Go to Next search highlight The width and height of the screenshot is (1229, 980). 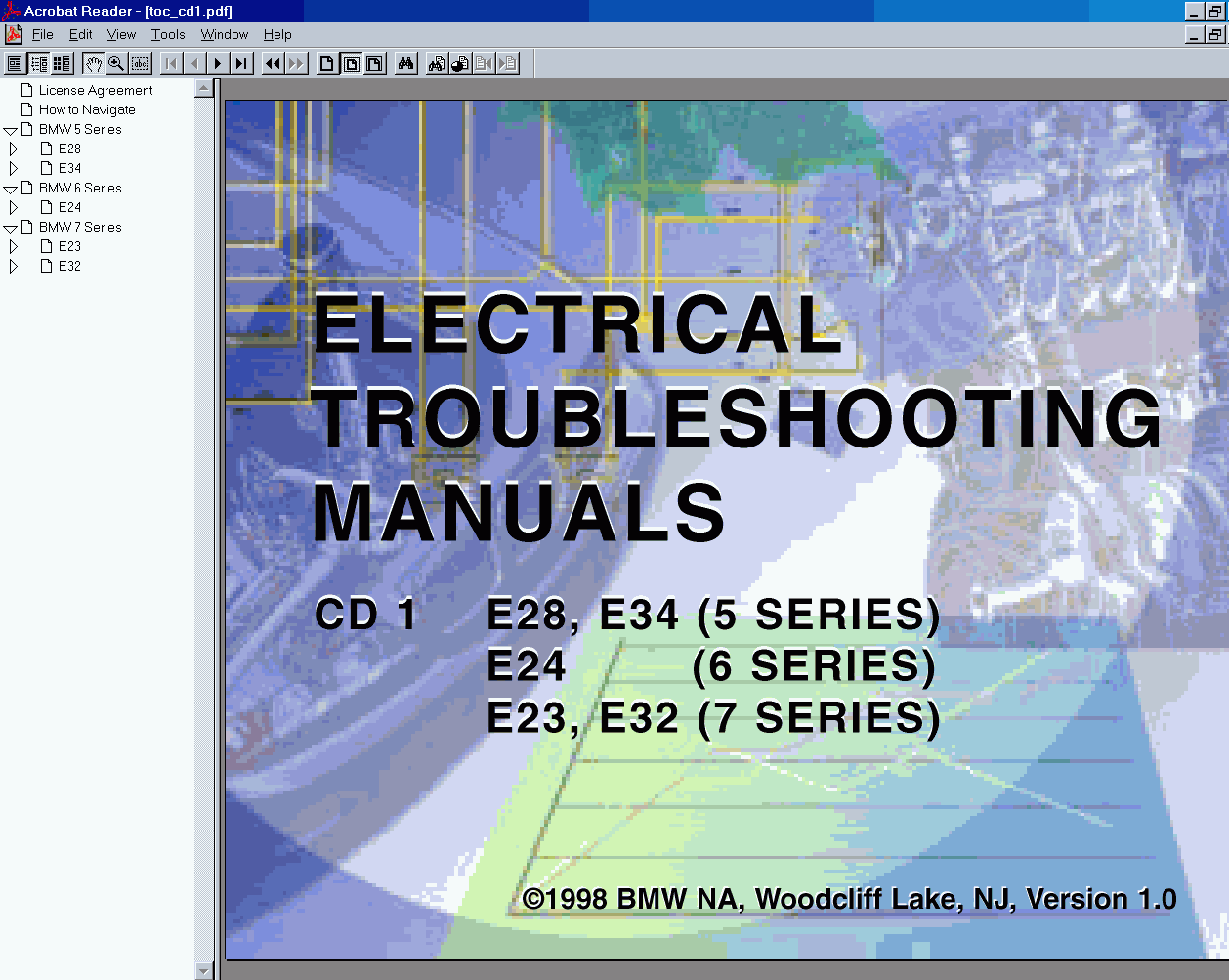(x=507, y=64)
